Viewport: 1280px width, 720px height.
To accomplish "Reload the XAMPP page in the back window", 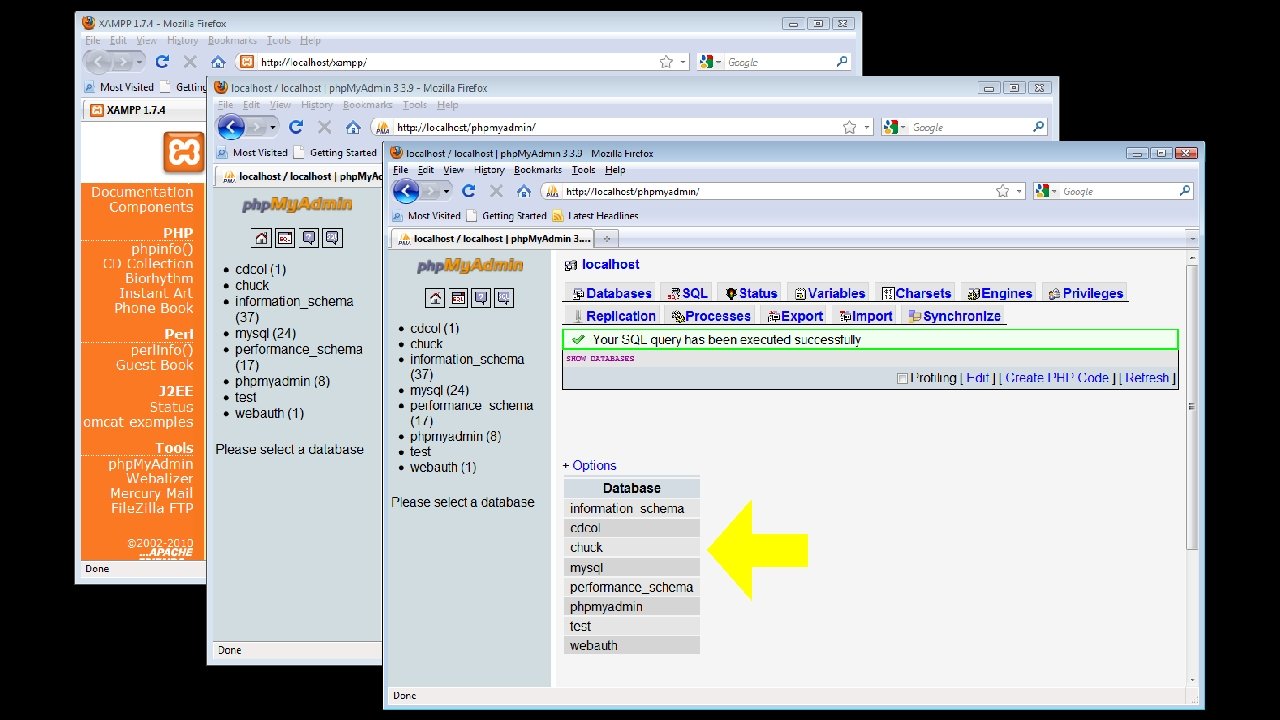I will pyautogui.click(x=162, y=62).
